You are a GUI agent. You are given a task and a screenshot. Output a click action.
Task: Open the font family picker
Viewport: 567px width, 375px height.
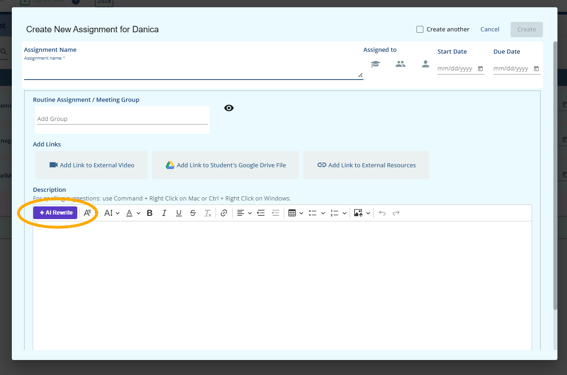coord(88,213)
